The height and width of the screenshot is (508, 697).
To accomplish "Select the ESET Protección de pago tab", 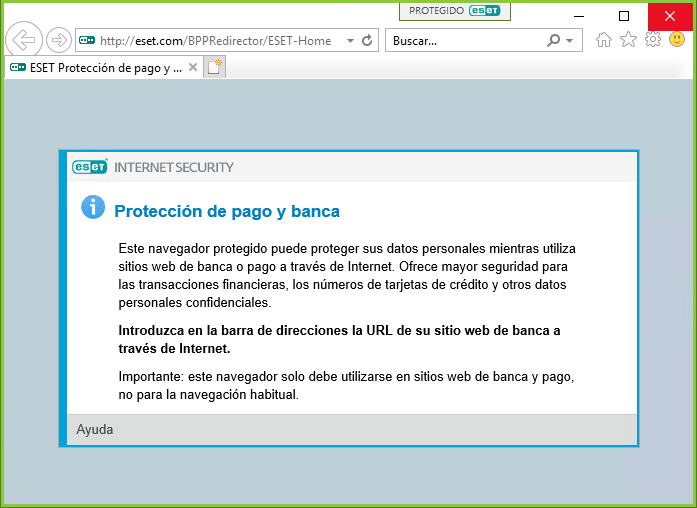I will point(102,68).
